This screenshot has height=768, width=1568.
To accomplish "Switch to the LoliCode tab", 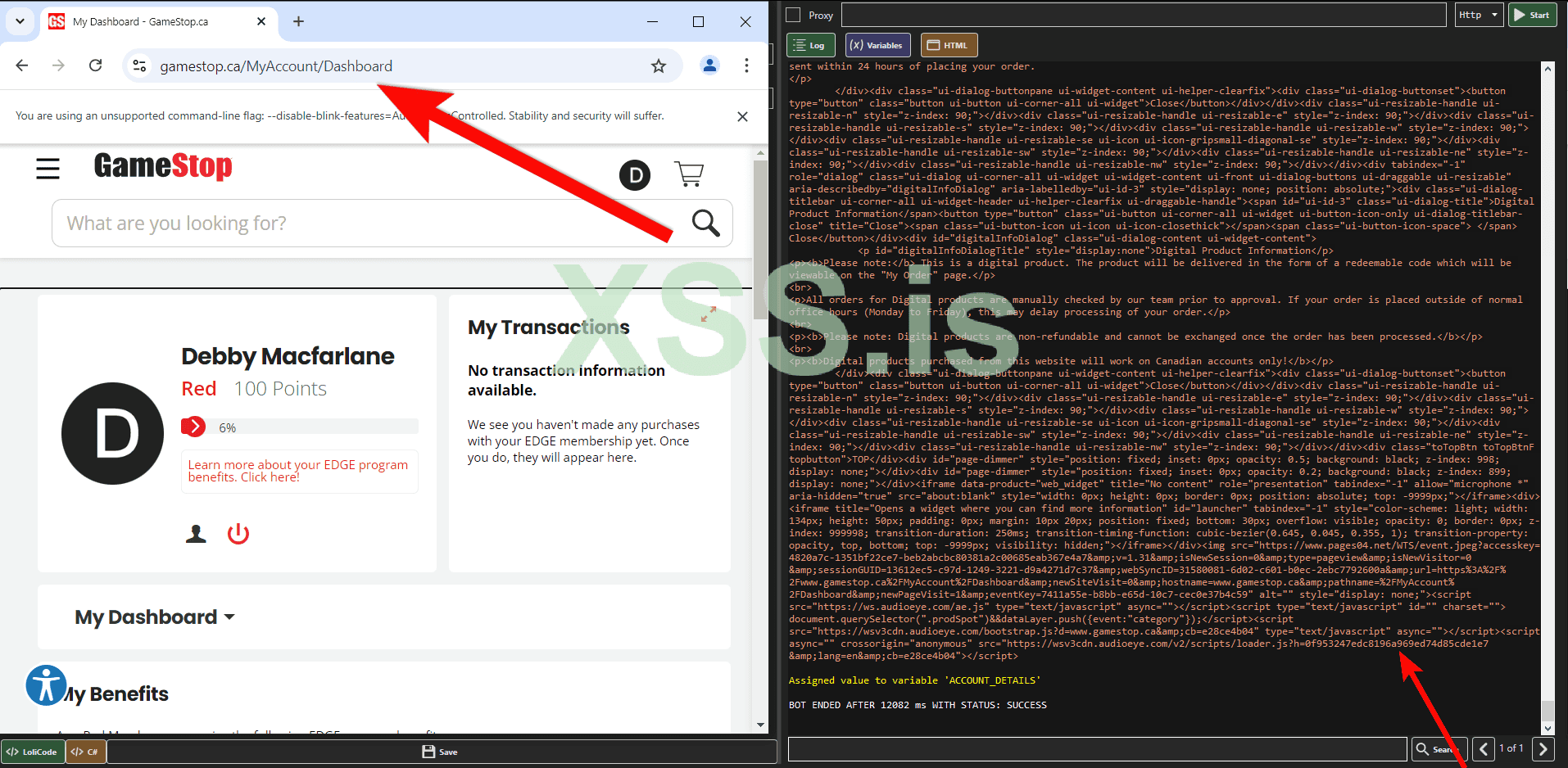I will click(32, 752).
